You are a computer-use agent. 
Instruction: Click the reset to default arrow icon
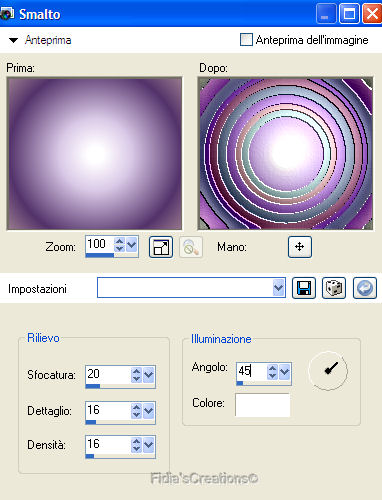[x=365, y=288]
